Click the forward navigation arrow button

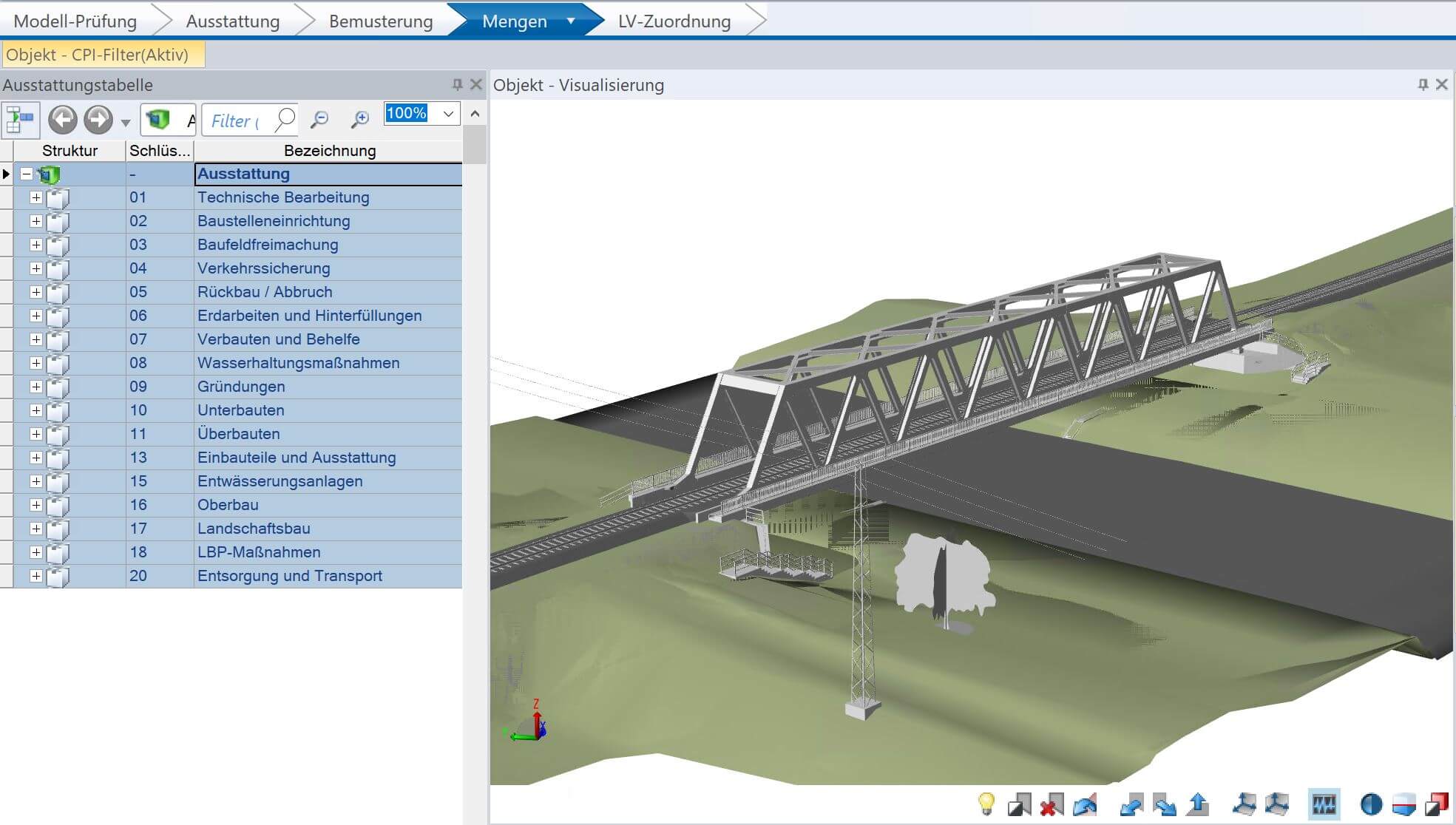(x=98, y=119)
